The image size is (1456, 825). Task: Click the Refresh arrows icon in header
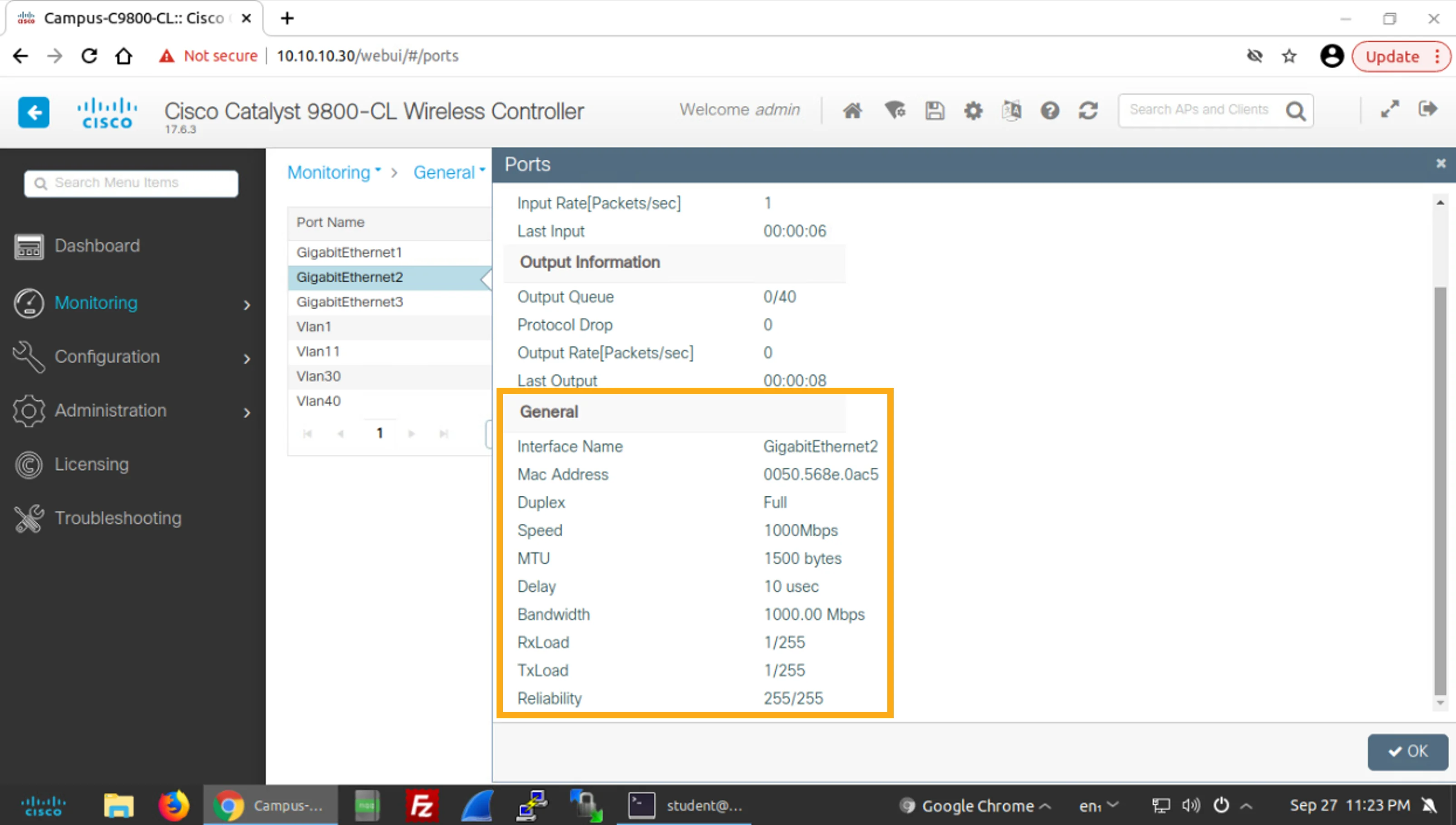click(x=1088, y=110)
